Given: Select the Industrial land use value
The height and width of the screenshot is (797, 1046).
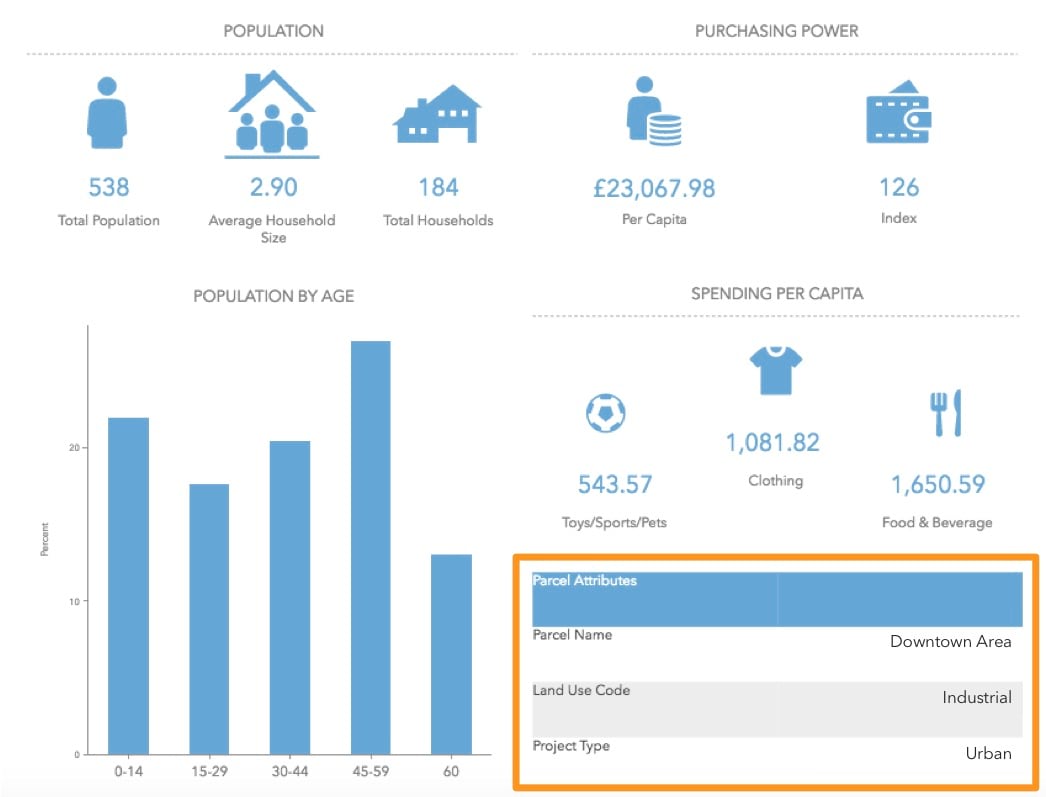Looking at the screenshot, I should click(977, 698).
